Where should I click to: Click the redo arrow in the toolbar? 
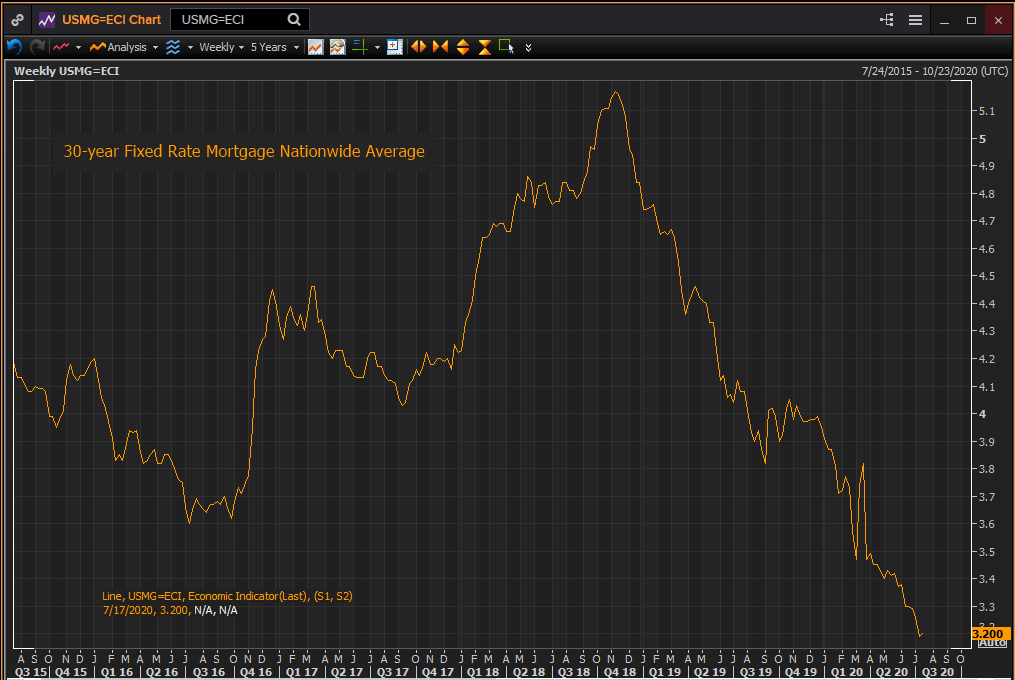click(x=37, y=47)
